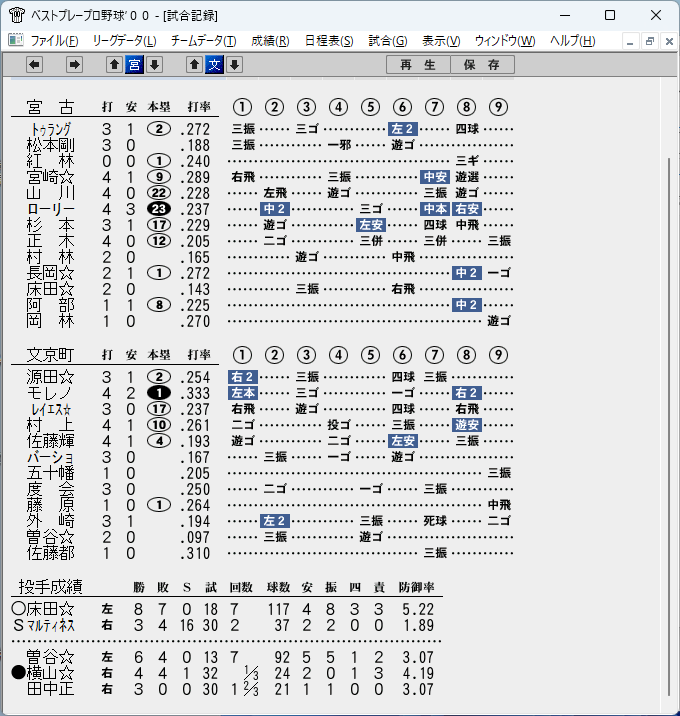This screenshot has height=716, width=680.
Task: Open the 日程表(S) menu
Action: click(329, 41)
